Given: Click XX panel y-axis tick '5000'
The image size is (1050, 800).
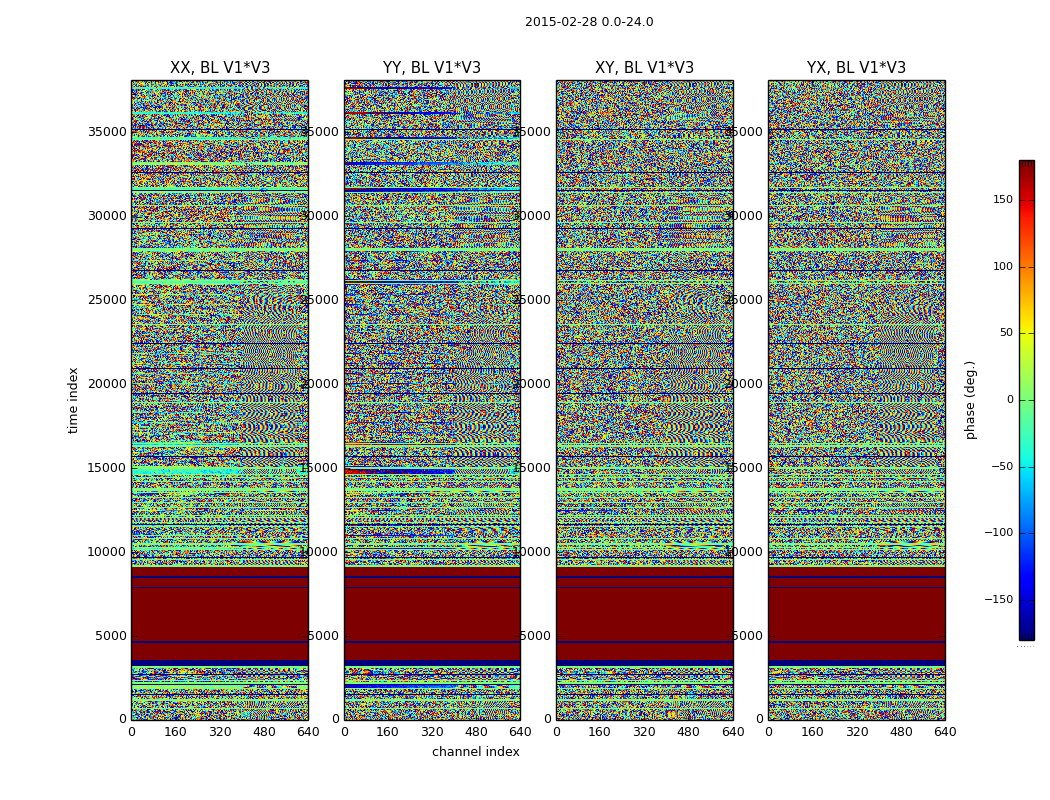Looking at the screenshot, I should click(111, 636).
